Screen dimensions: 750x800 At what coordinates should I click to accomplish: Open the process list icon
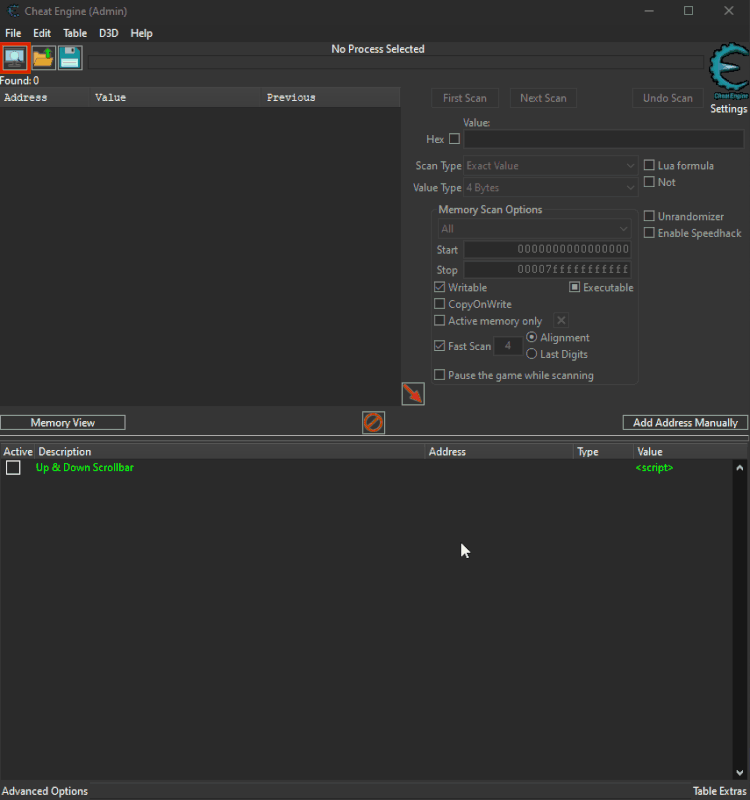tap(15, 58)
